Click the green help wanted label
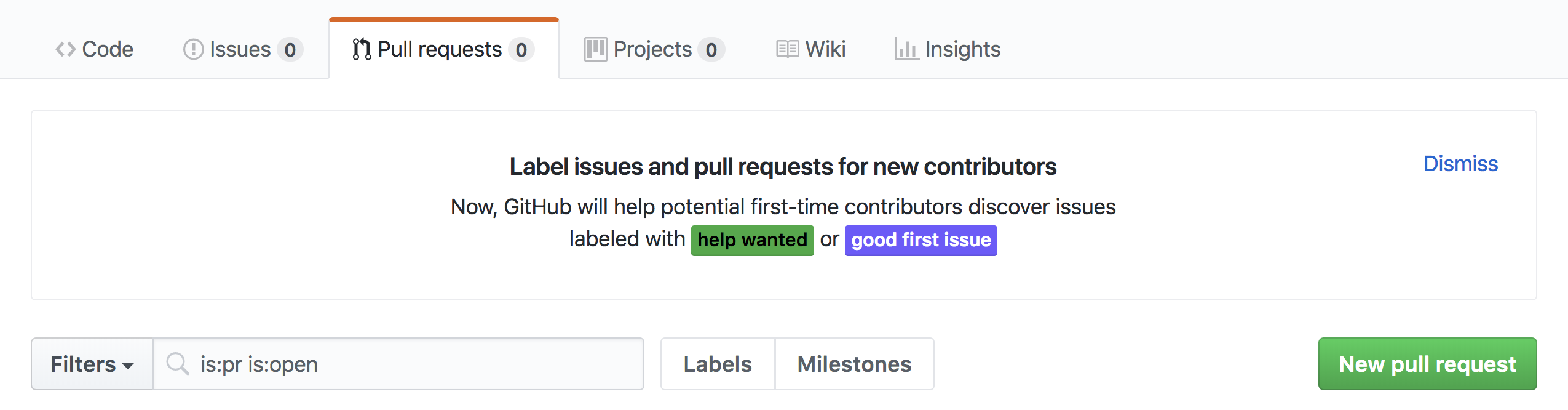This screenshot has height=410, width=1568. tap(752, 240)
